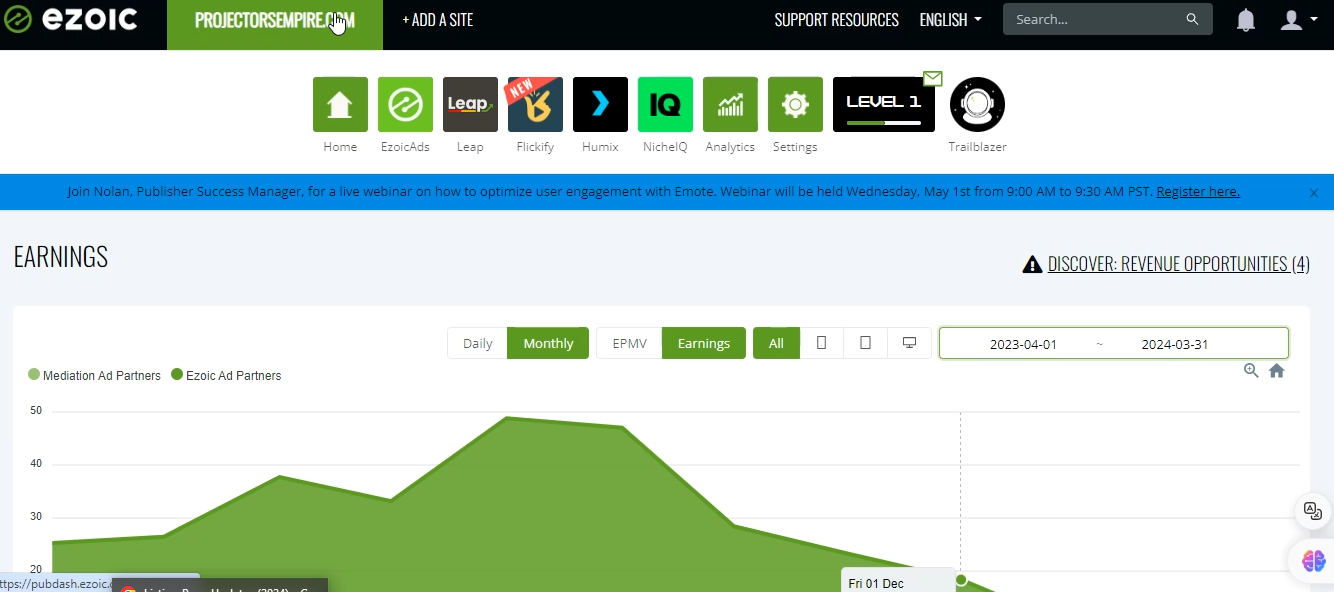Select the All devices filter
This screenshot has height=592, width=1334.
coord(776,343)
